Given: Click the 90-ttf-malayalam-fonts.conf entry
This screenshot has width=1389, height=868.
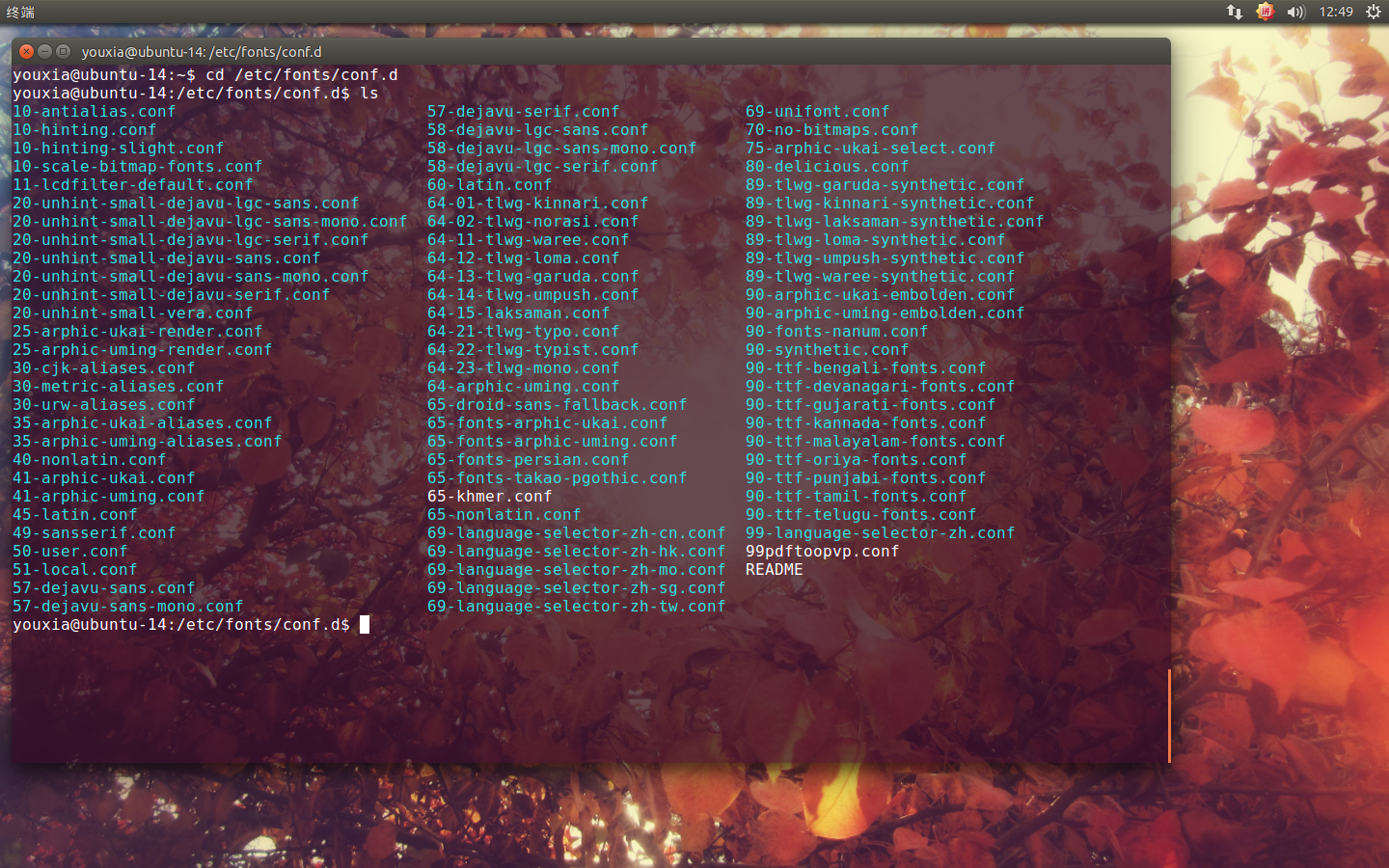Looking at the screenshot, I should tap(876, 442).
